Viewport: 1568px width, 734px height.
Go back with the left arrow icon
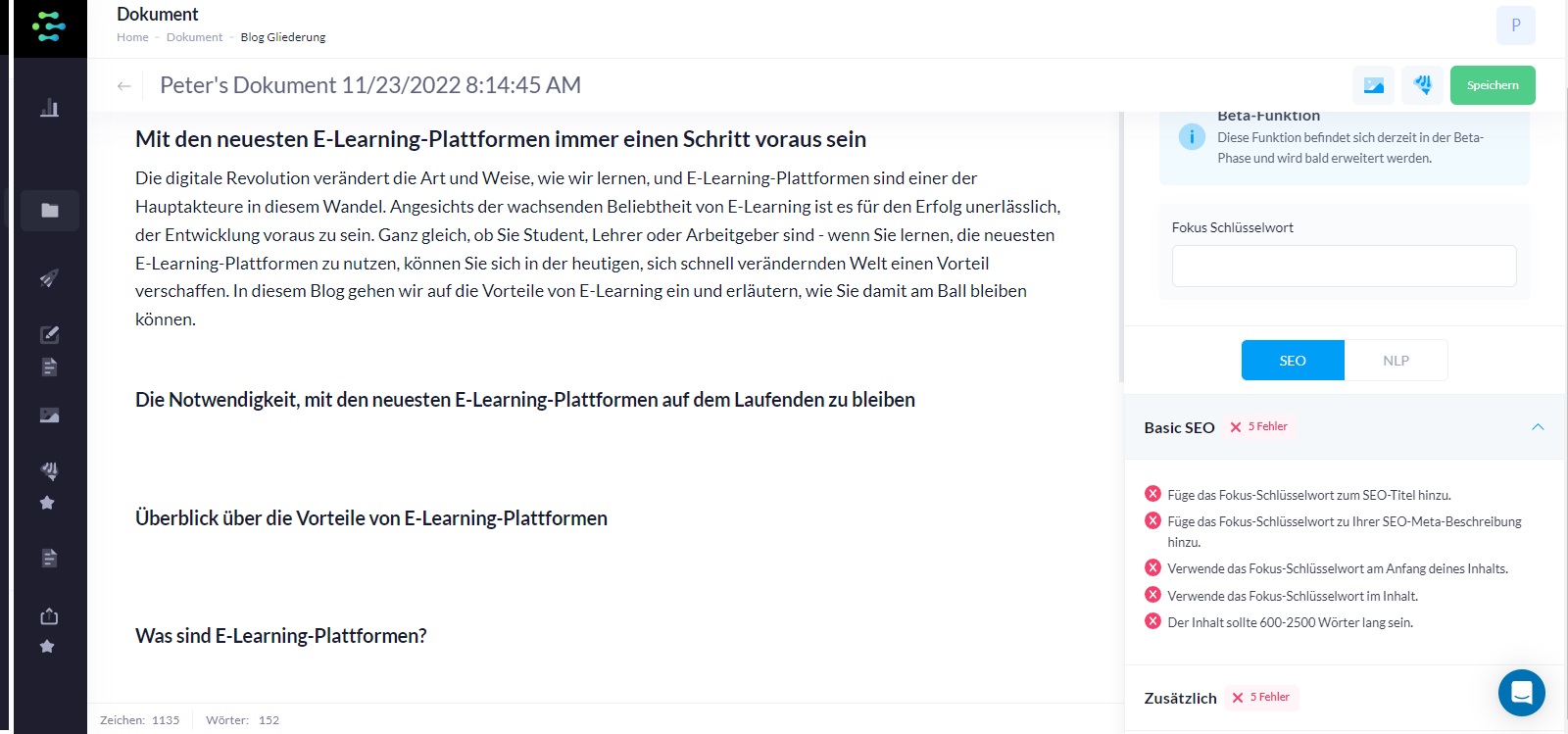(123, 86)
